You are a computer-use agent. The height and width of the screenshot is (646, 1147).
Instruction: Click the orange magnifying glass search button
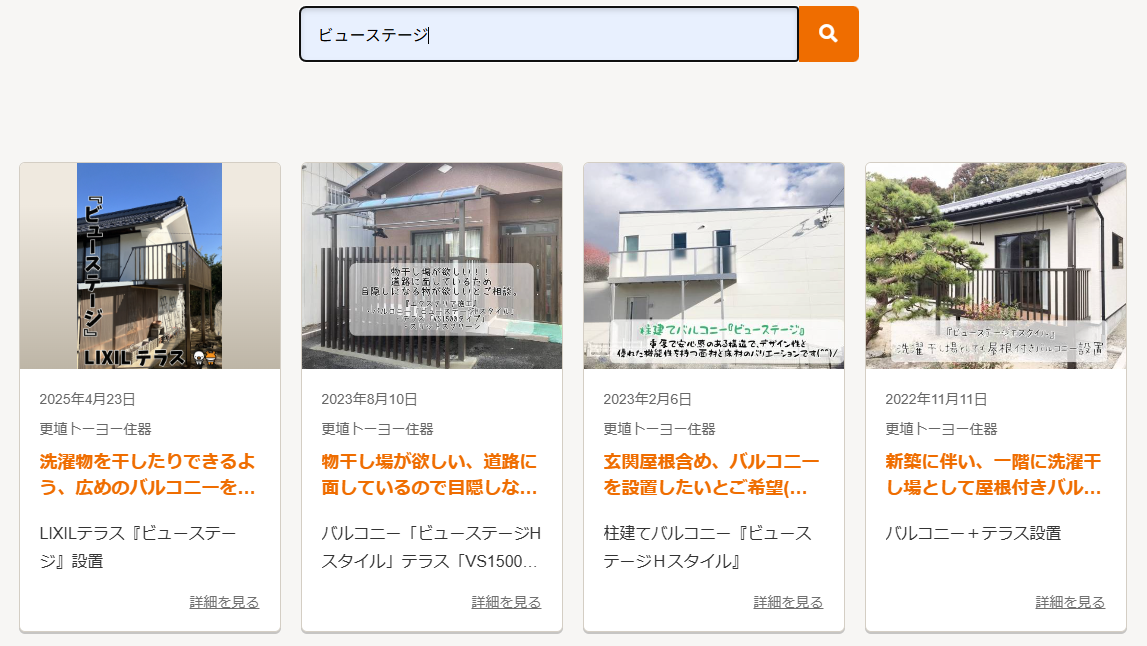828,34
